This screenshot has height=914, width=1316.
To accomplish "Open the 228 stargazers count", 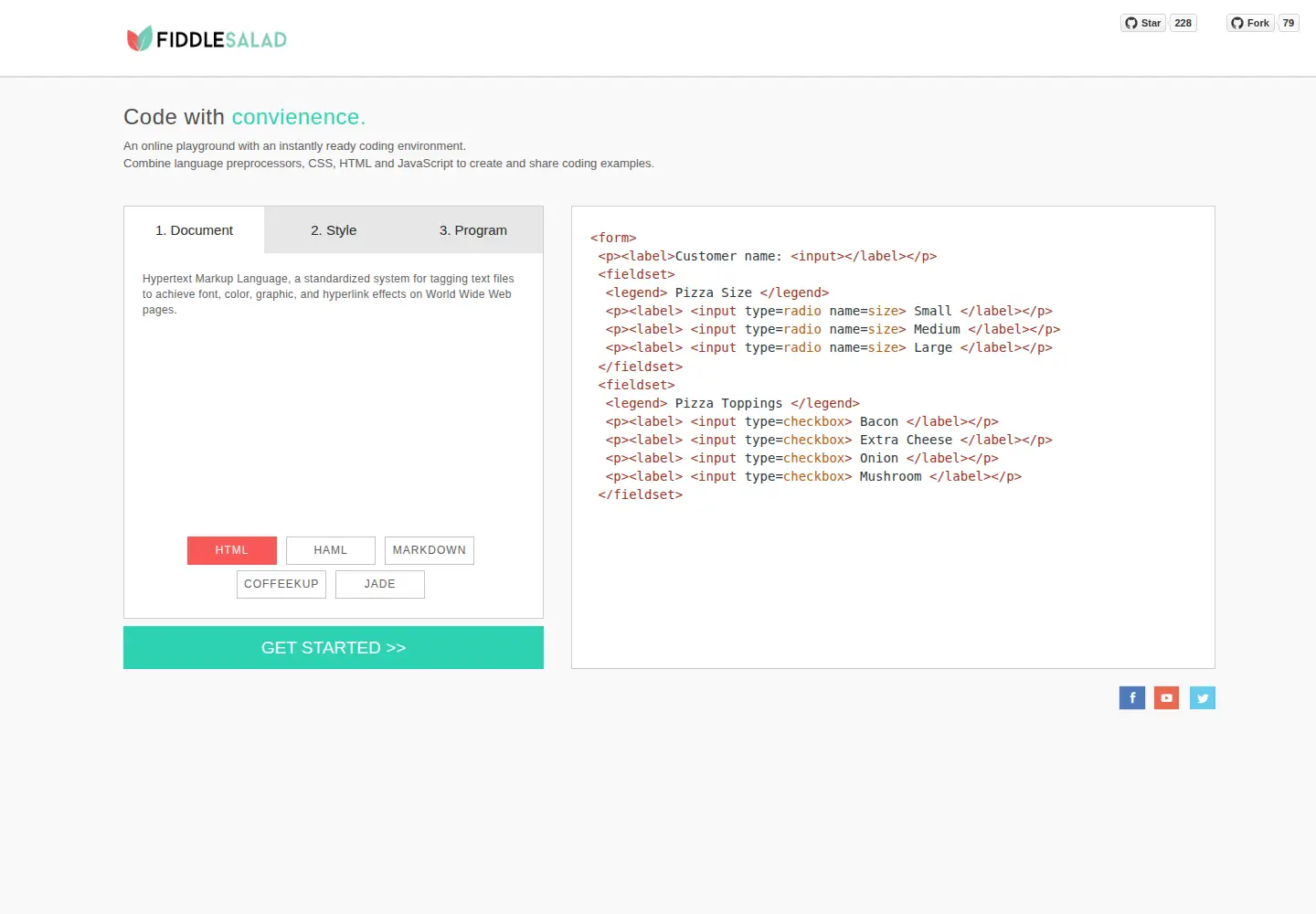I will [1183, 23].
